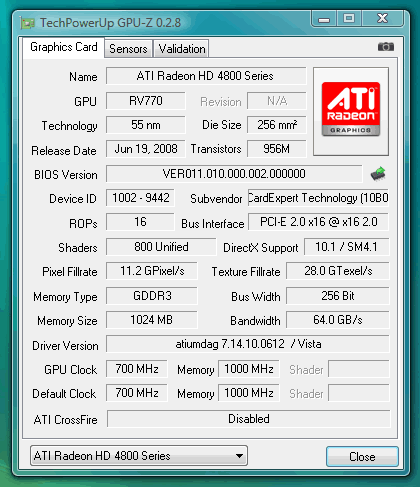Screen dimensions: 420x487
Task: Select the Technology value 55 nm
Action: [146, 125]
